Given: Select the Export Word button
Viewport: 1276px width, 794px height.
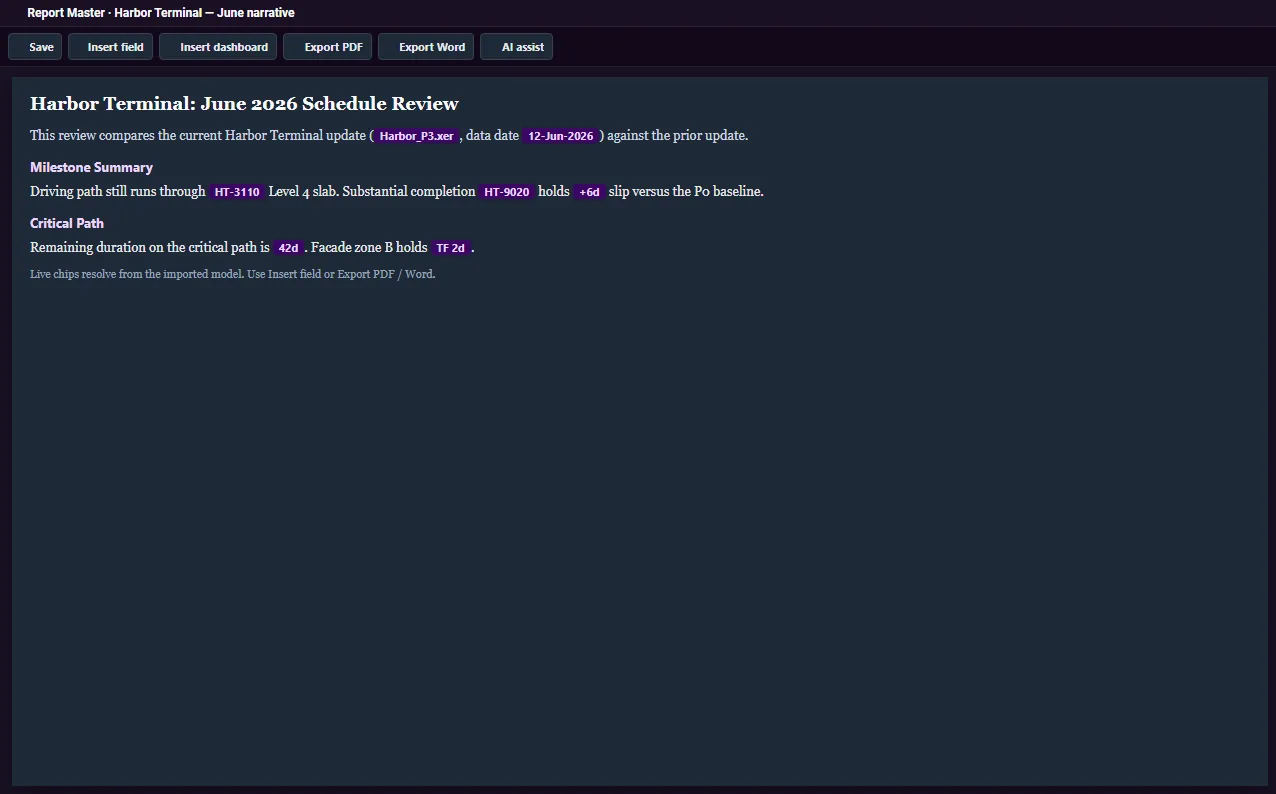Looking at the screenshot, I should point(426,47).
